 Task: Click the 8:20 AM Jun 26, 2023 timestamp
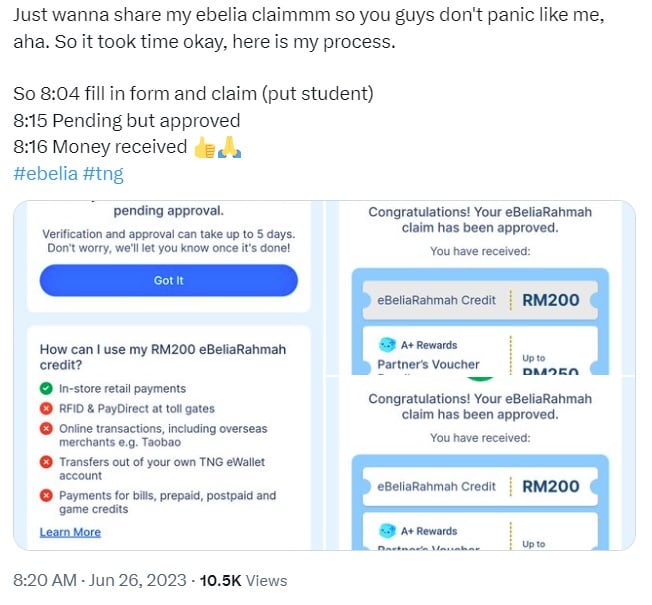pos(100,580)
